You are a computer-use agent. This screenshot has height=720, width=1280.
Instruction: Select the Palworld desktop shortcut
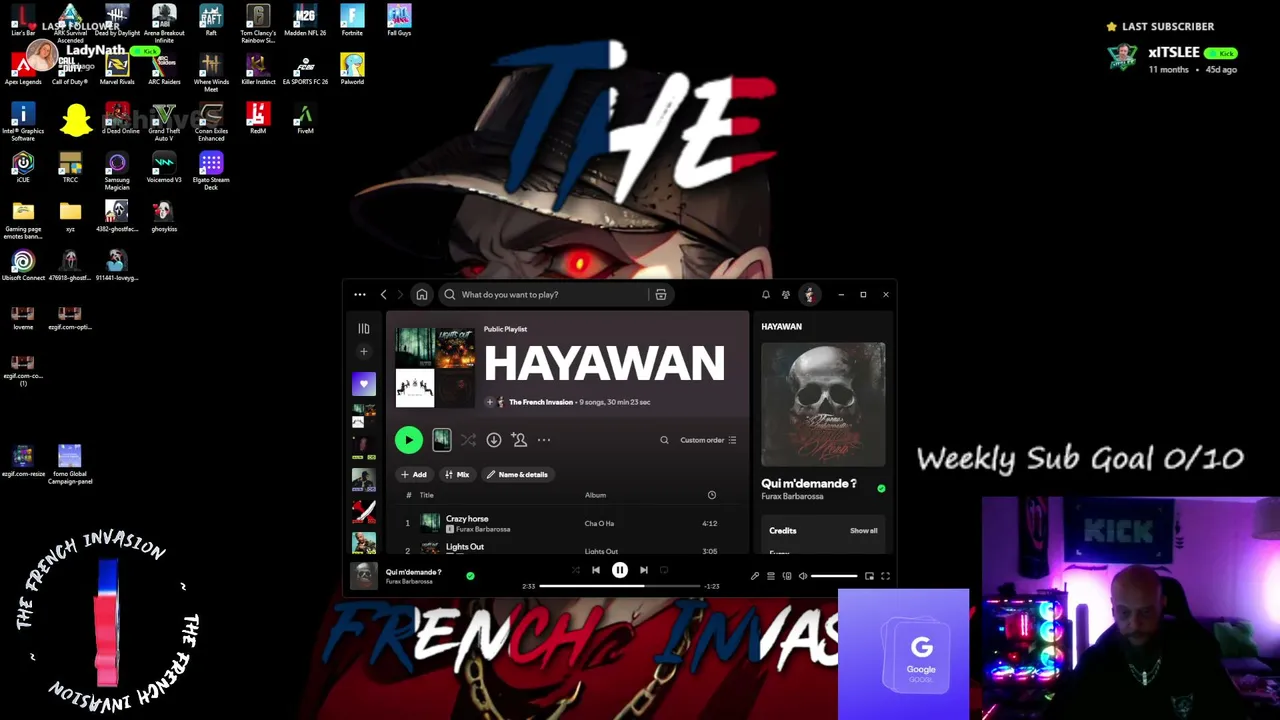tap(352, 70)
